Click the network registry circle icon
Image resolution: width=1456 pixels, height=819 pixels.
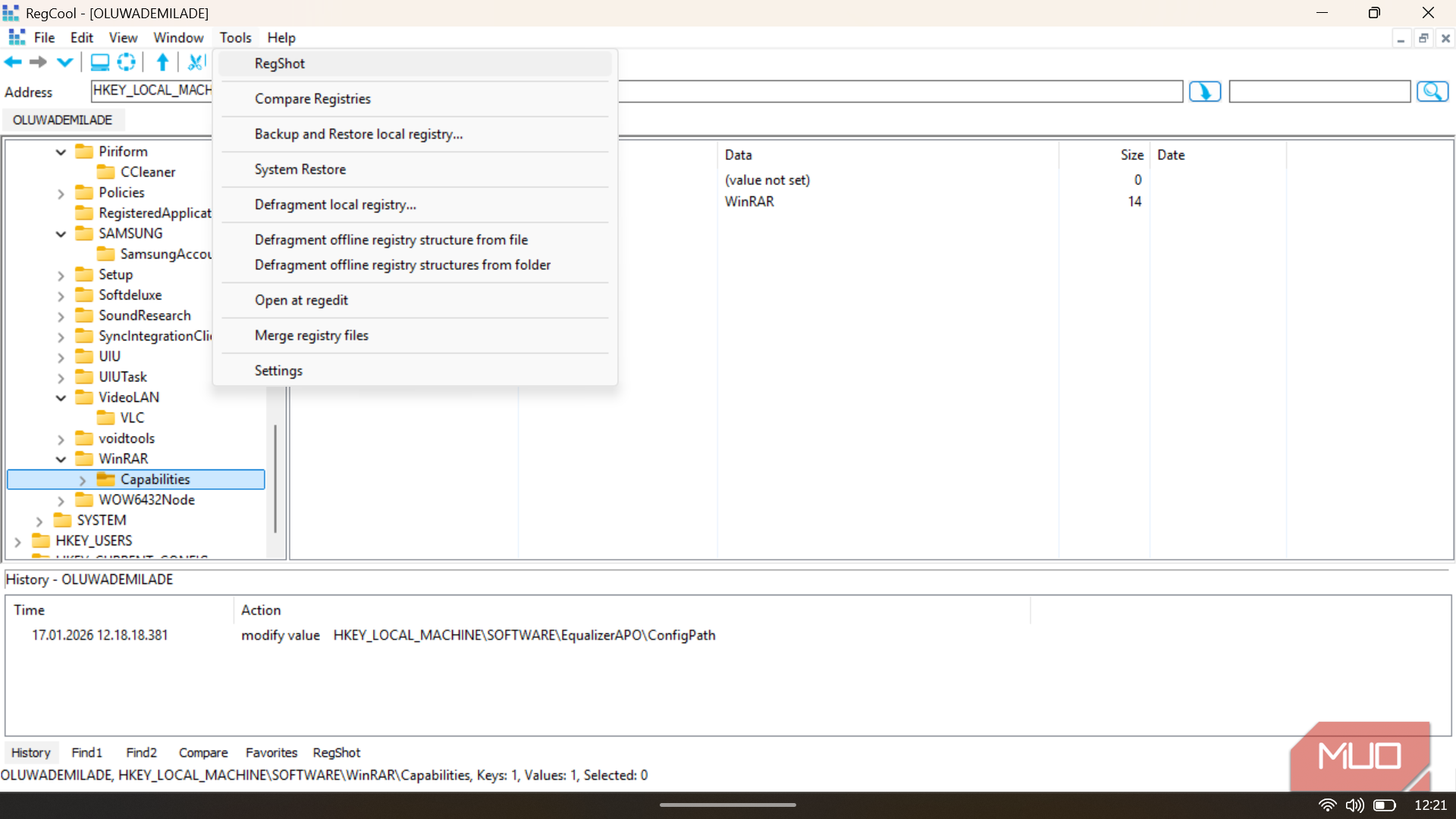pyautogui.click(x=127, y=62)
